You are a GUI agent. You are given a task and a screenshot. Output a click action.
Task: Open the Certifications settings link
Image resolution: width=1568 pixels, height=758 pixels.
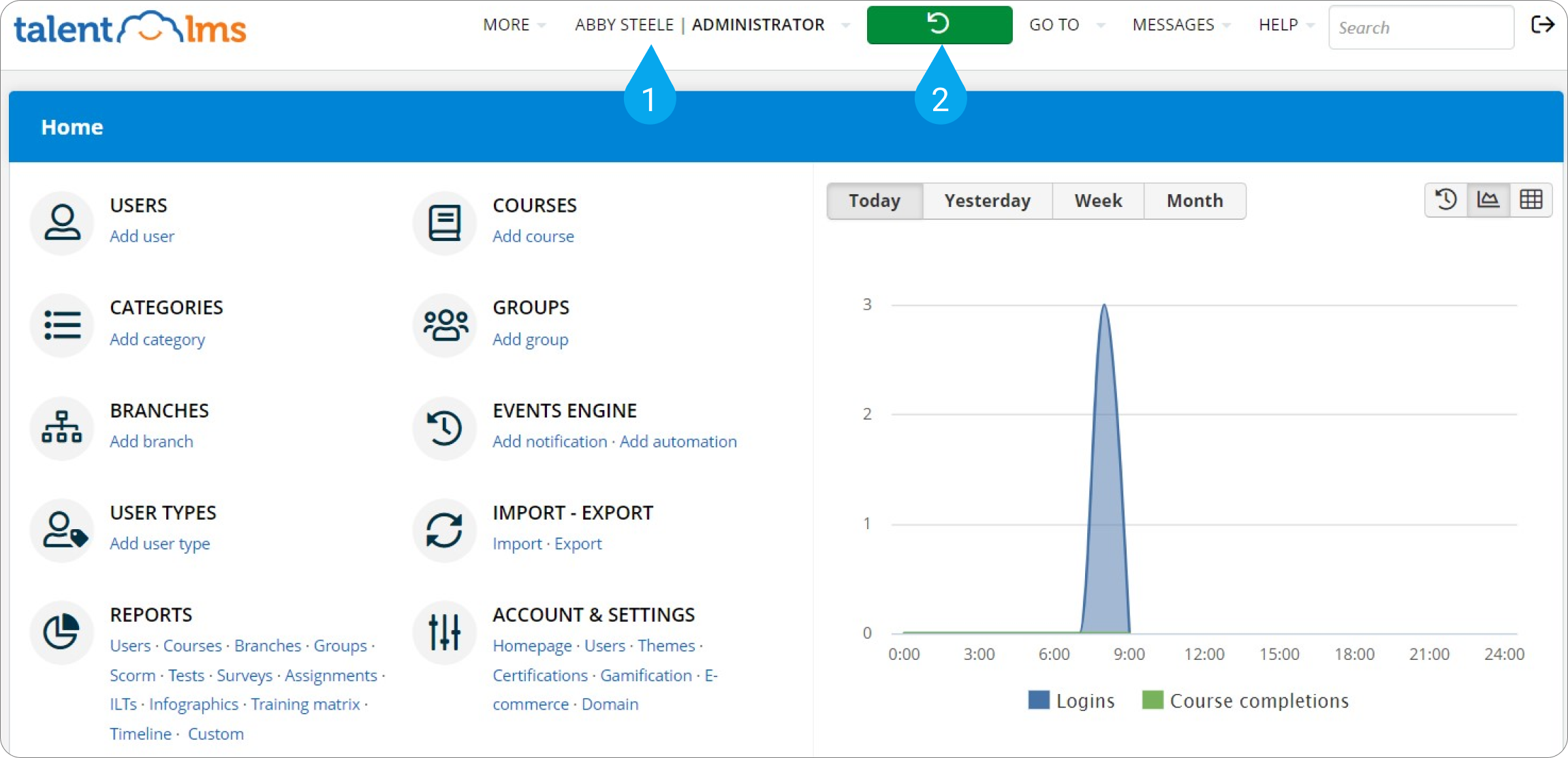pos(540,676)
